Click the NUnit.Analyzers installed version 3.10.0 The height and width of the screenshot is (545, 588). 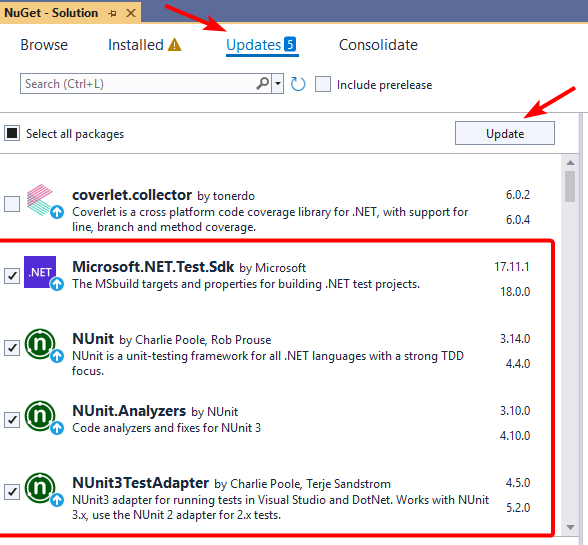click(515, 411)
